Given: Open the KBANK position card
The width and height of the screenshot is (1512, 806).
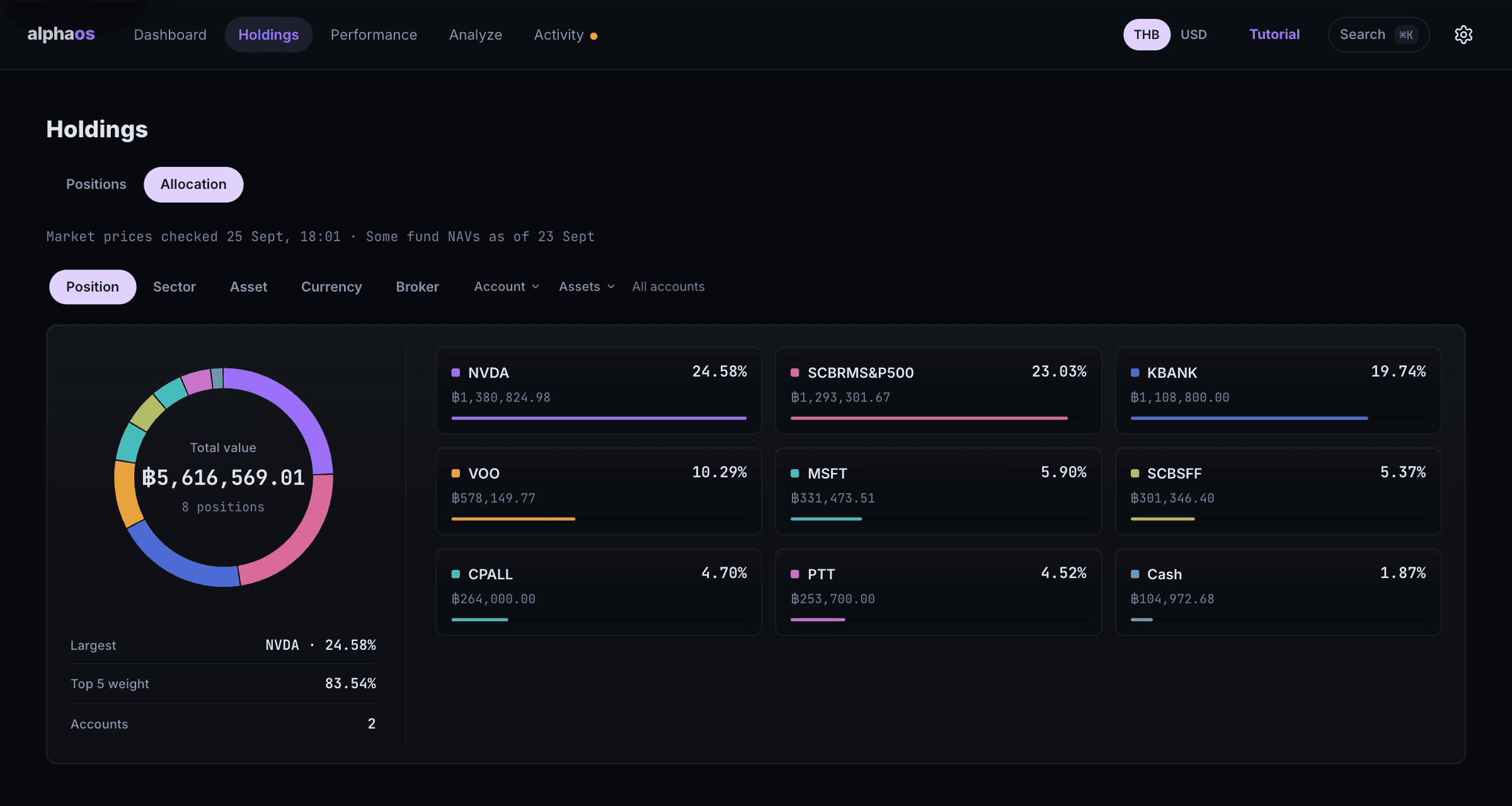Looking at the screenshot, I should 1278,390.
